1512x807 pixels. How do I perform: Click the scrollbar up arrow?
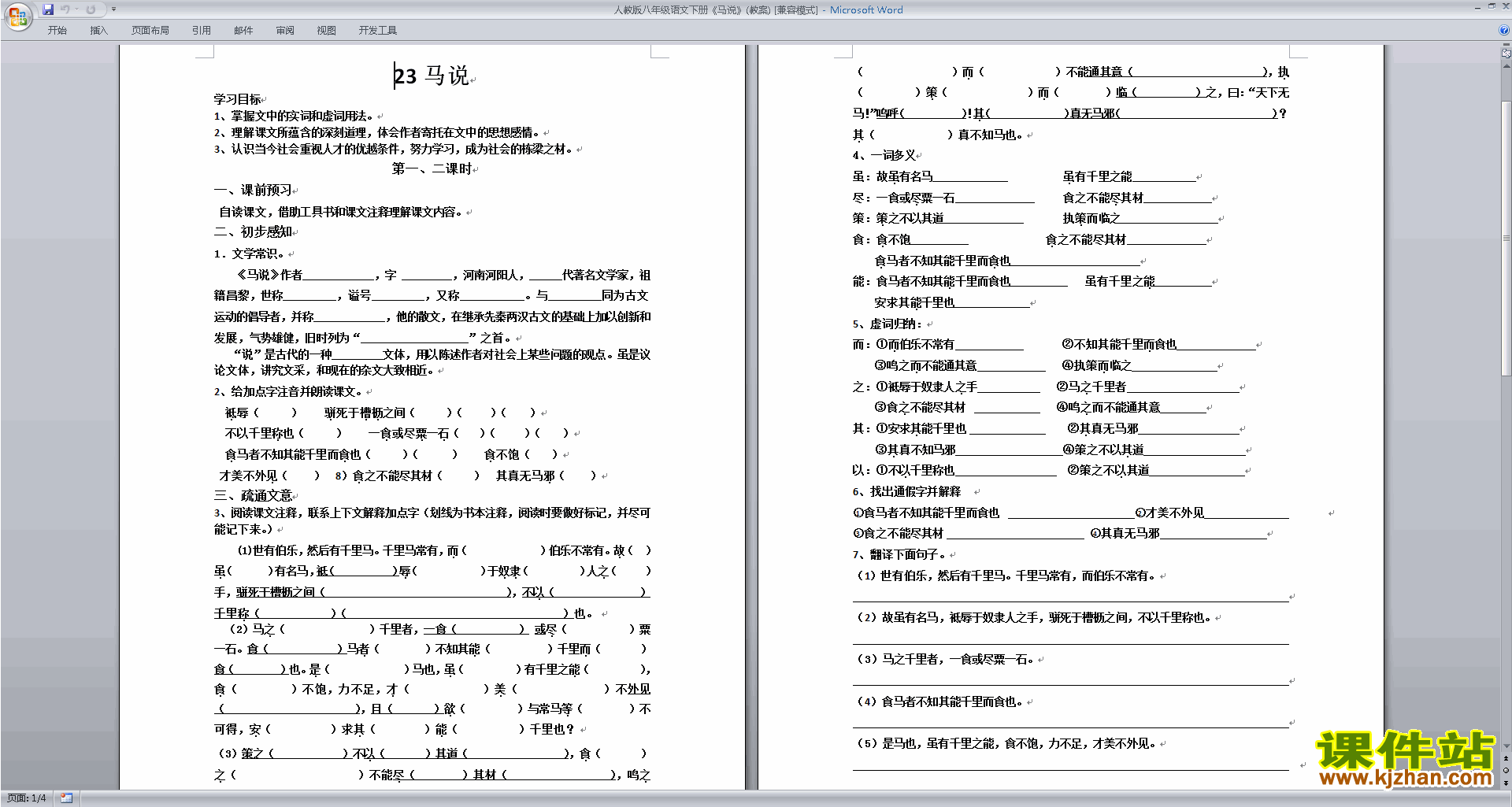coord(1506,66)
